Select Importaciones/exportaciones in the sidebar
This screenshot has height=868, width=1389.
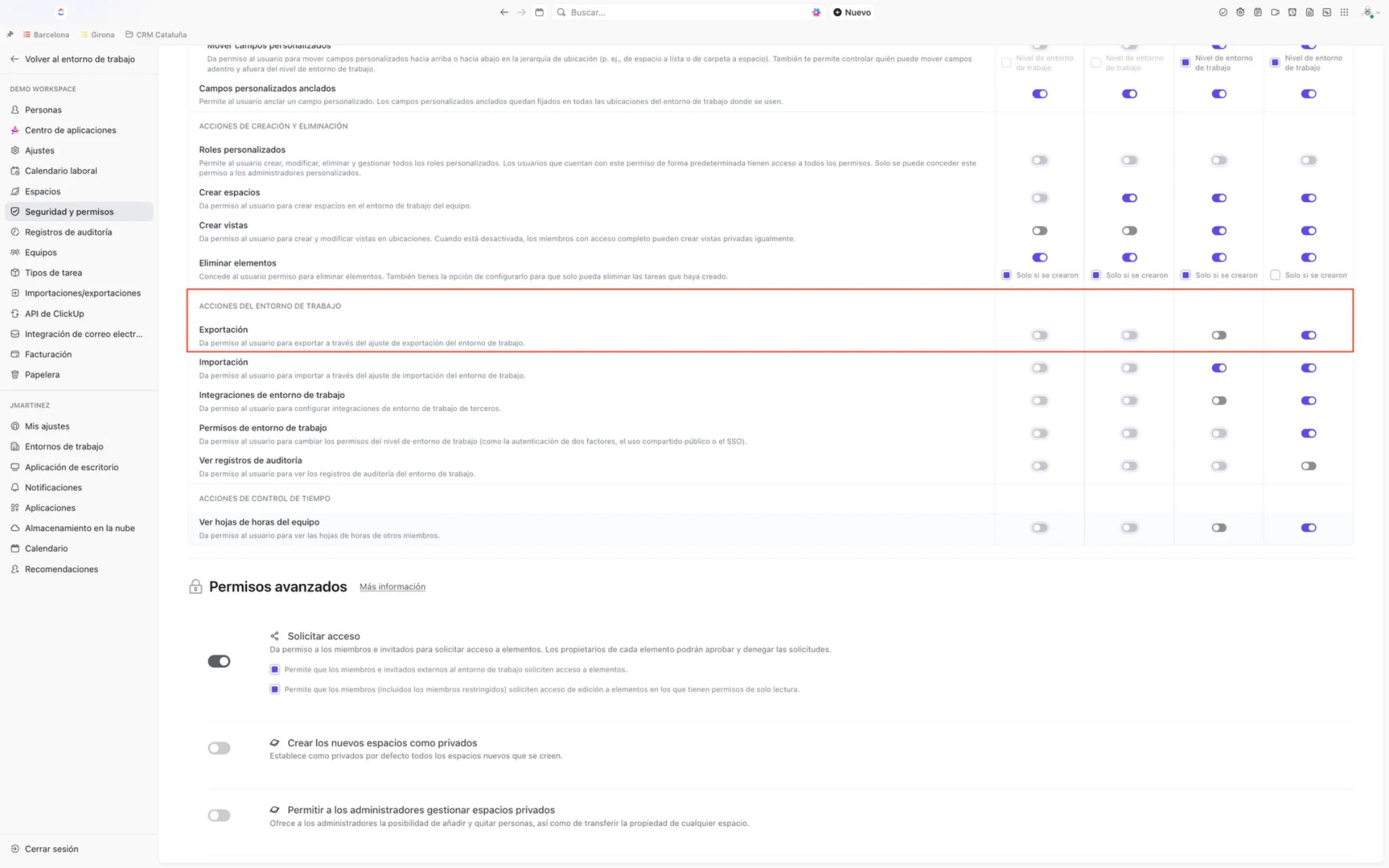83,293
